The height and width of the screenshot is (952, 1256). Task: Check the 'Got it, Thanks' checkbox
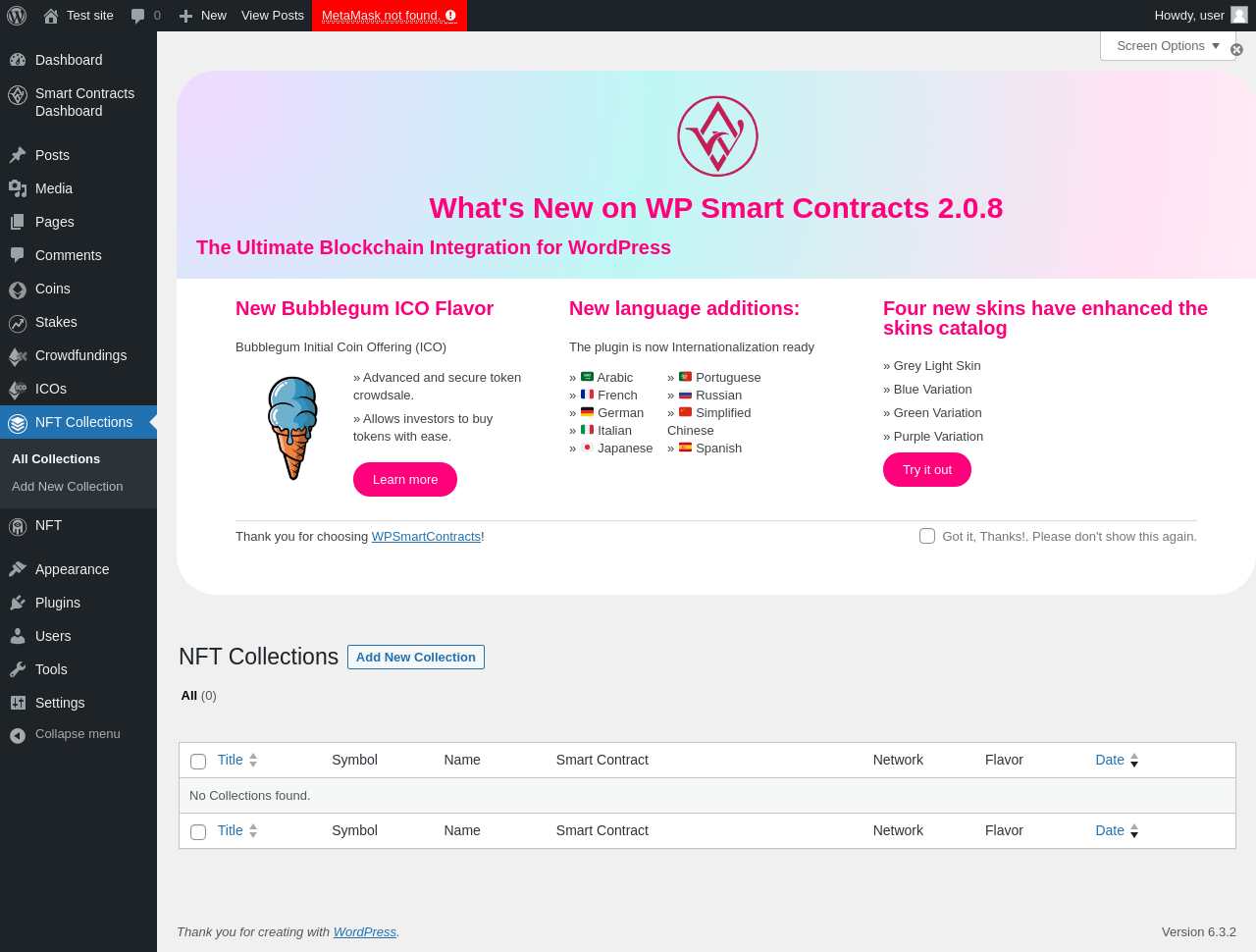pos(927,536)
